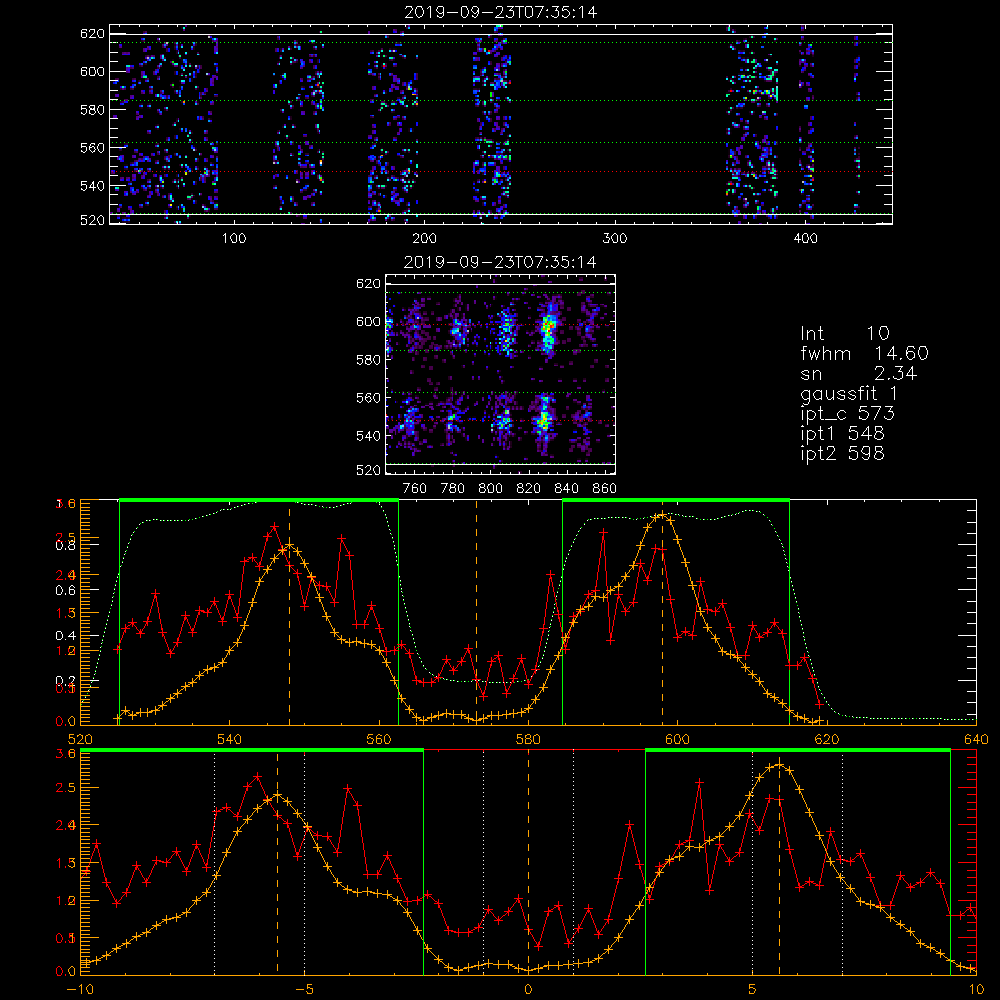Viewport: 1000px width, 1000px height.
Task: Select the 'ipt_c 573' readout
Action: tap(848, 414)
